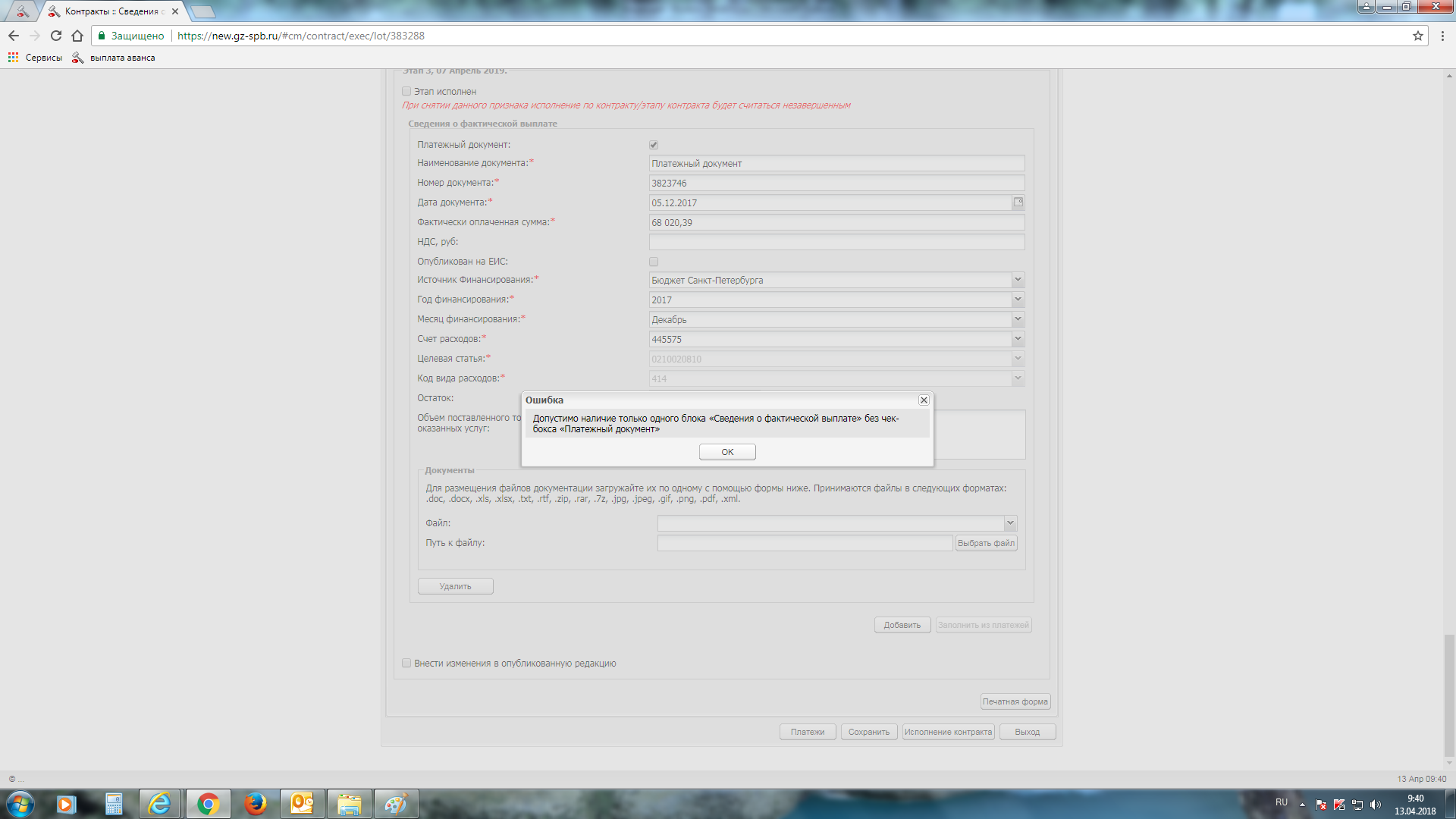Go back to the previous page
The height and width of the screenshot is (819, 1456).
pos(14,36)
